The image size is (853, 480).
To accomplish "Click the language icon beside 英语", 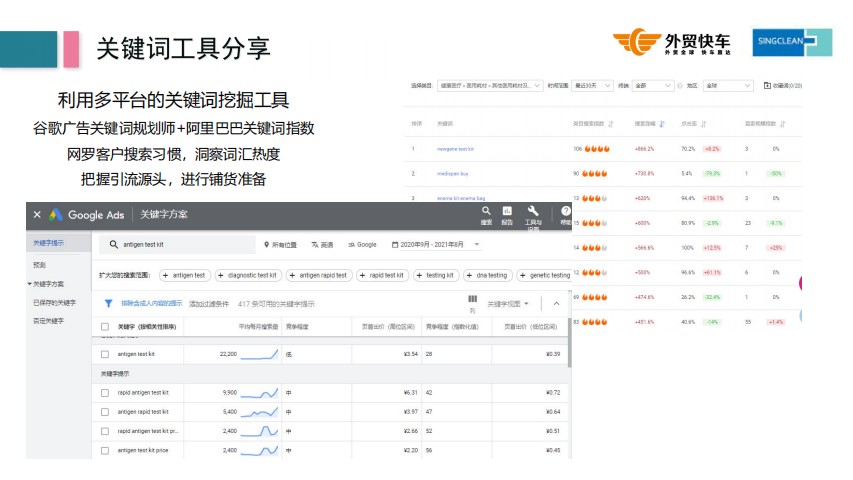I will (x=314, y=245).
